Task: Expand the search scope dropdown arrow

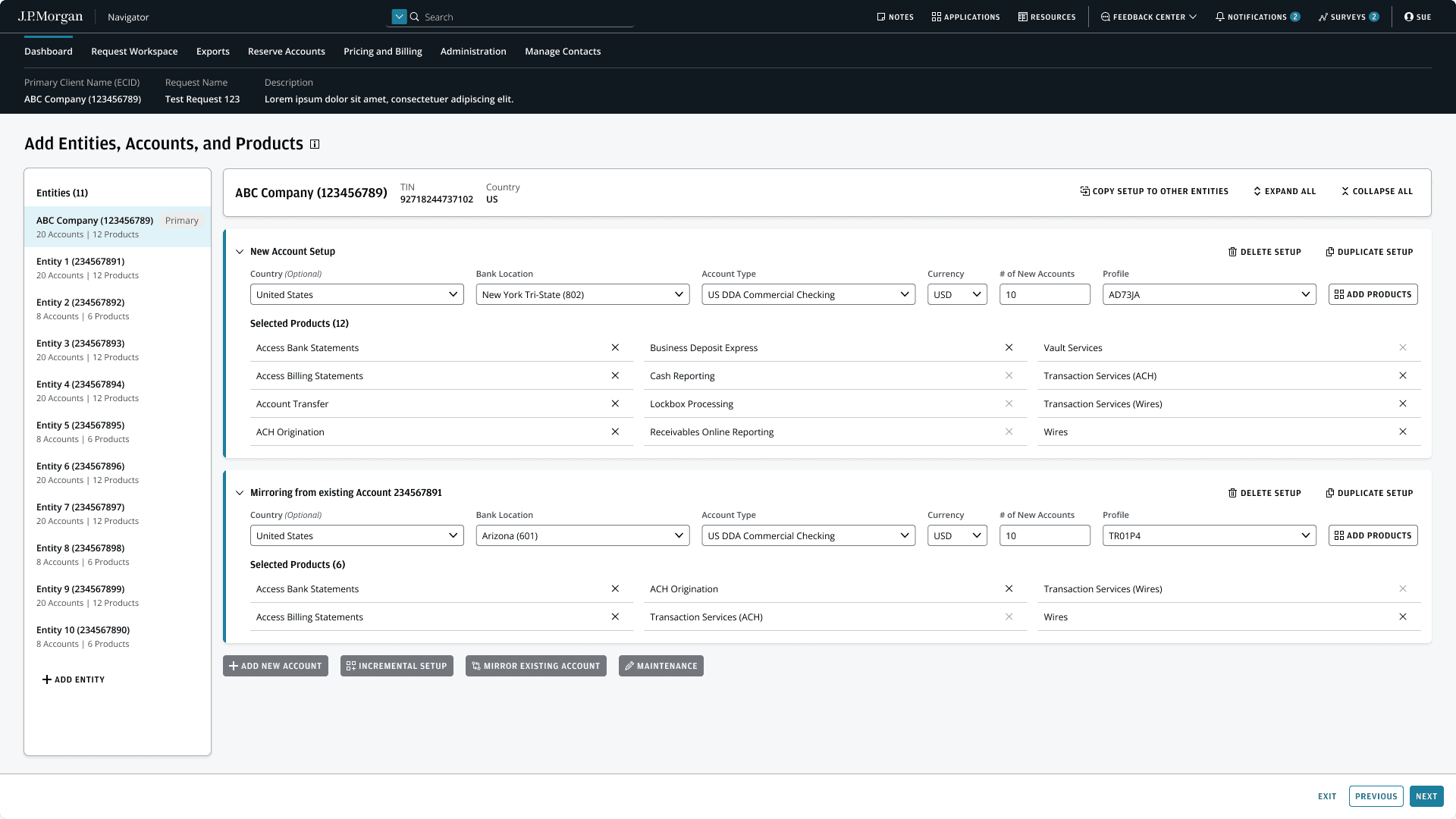Action: click(399, 17)
